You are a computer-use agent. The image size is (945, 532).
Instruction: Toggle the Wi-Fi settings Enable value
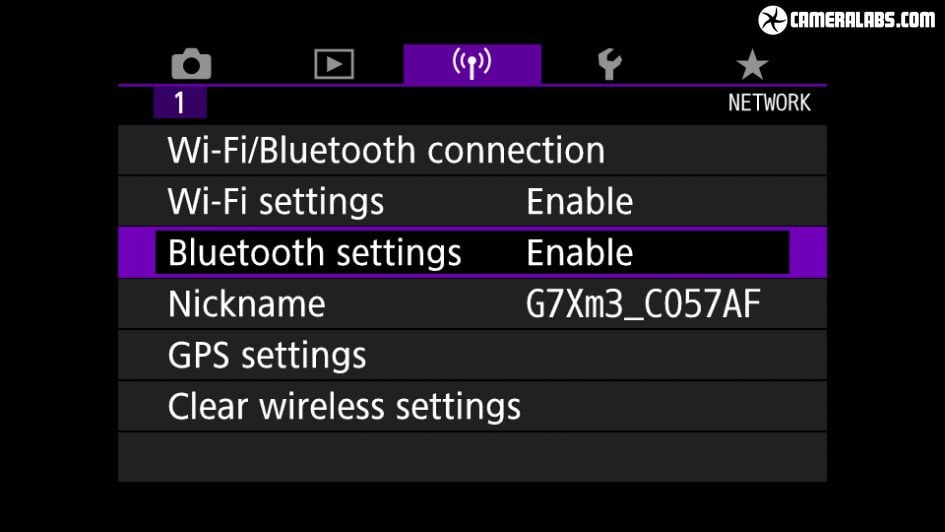tap(579, 202)
